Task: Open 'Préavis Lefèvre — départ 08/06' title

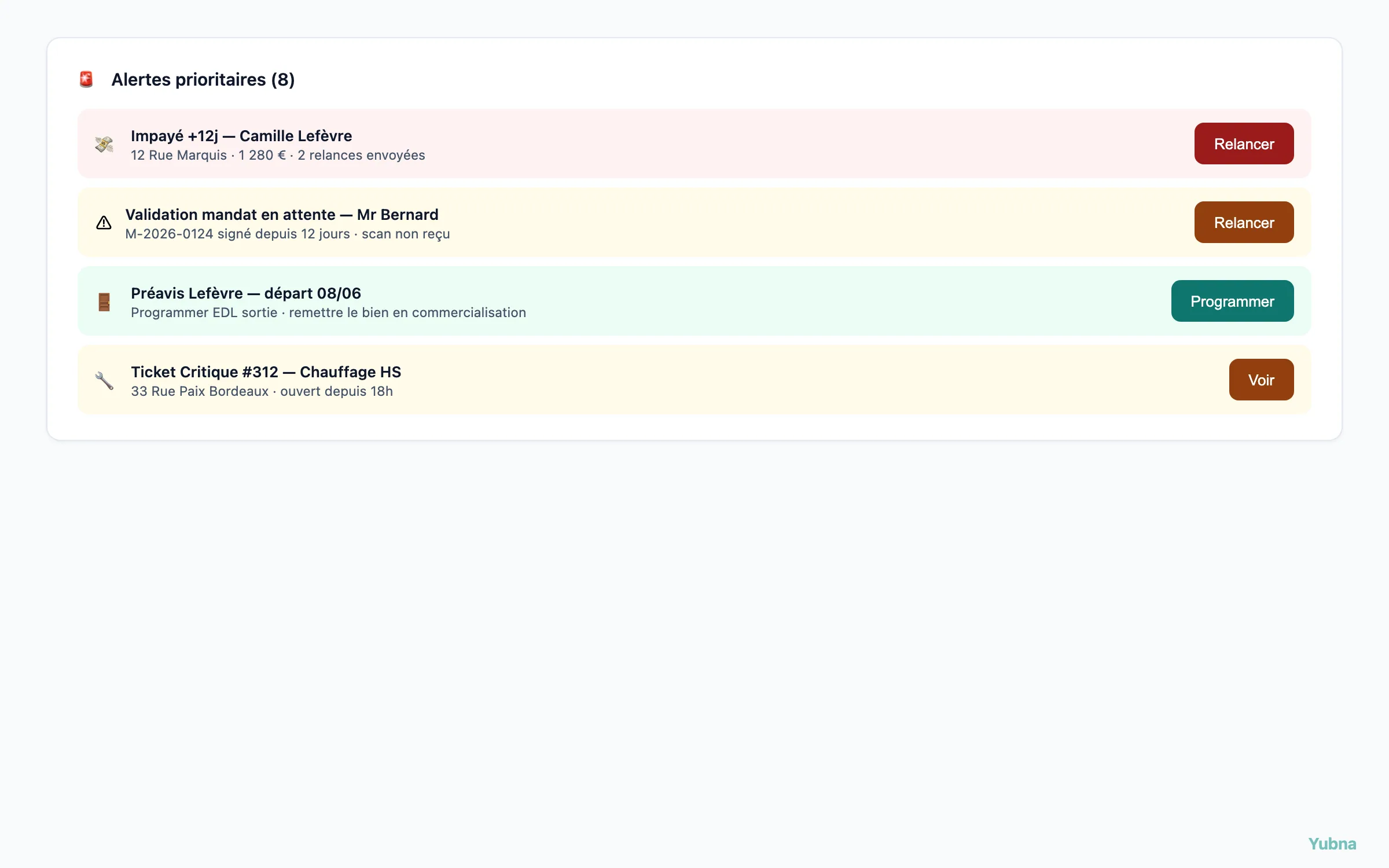Action: coord(246,293)
